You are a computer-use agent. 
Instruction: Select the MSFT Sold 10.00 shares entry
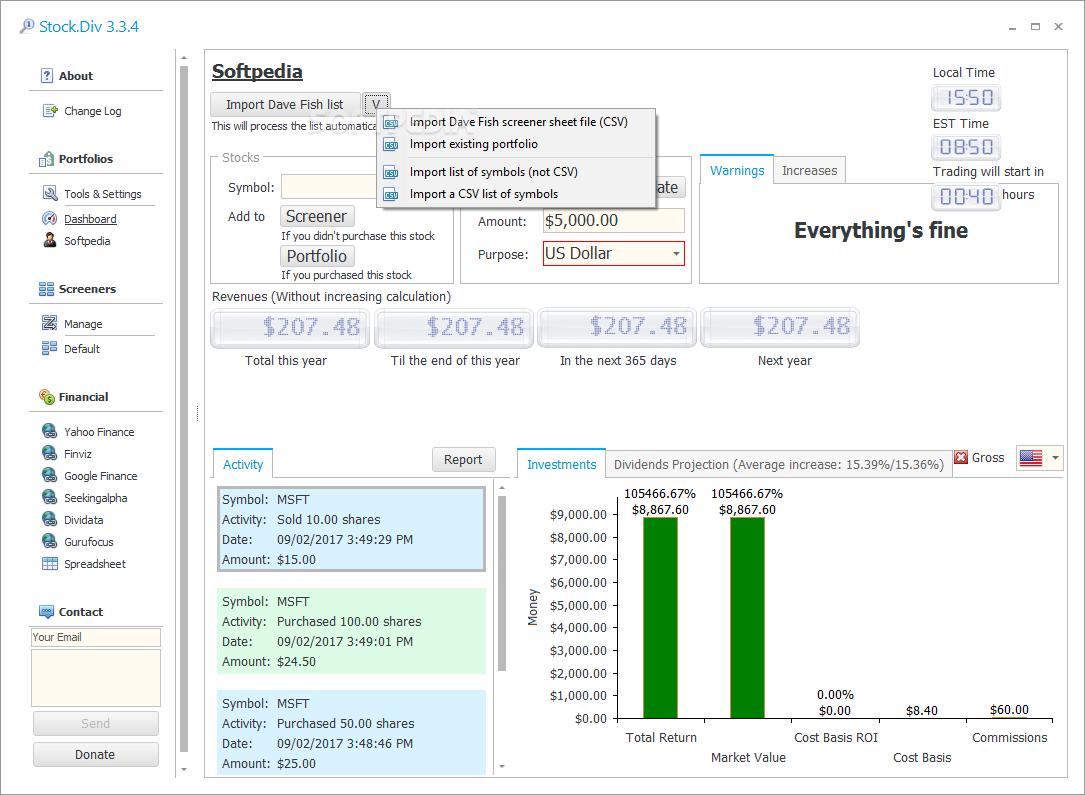point(352,529)
